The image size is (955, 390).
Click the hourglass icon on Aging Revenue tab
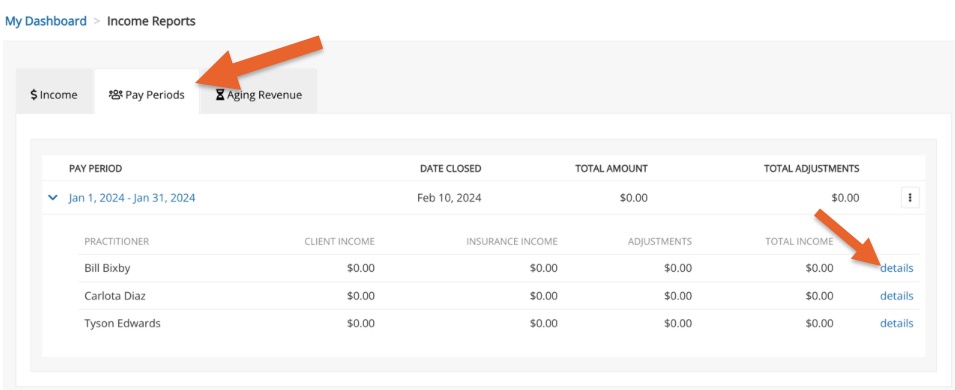220,95
